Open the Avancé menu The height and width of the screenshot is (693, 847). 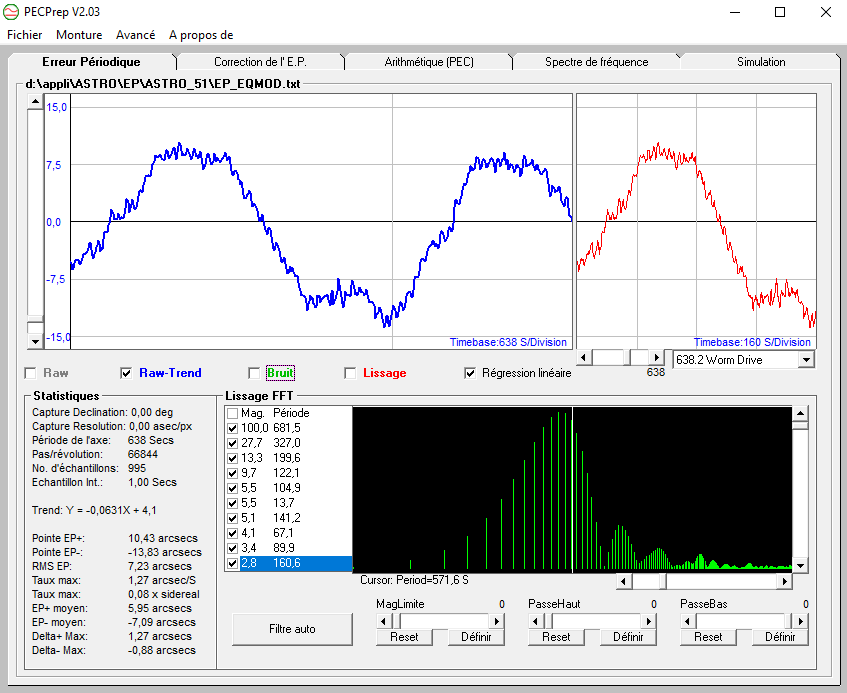pos(136,35)
